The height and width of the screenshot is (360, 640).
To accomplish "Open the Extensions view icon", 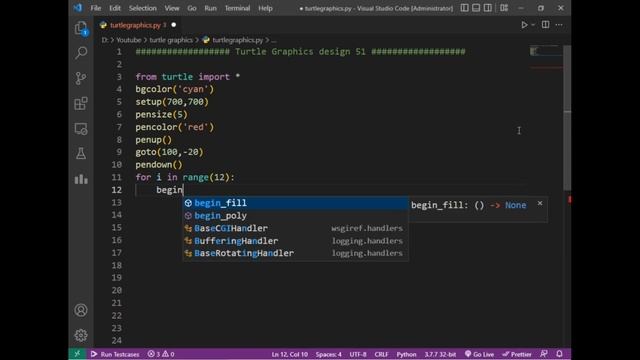I will [x=81, y=103].
